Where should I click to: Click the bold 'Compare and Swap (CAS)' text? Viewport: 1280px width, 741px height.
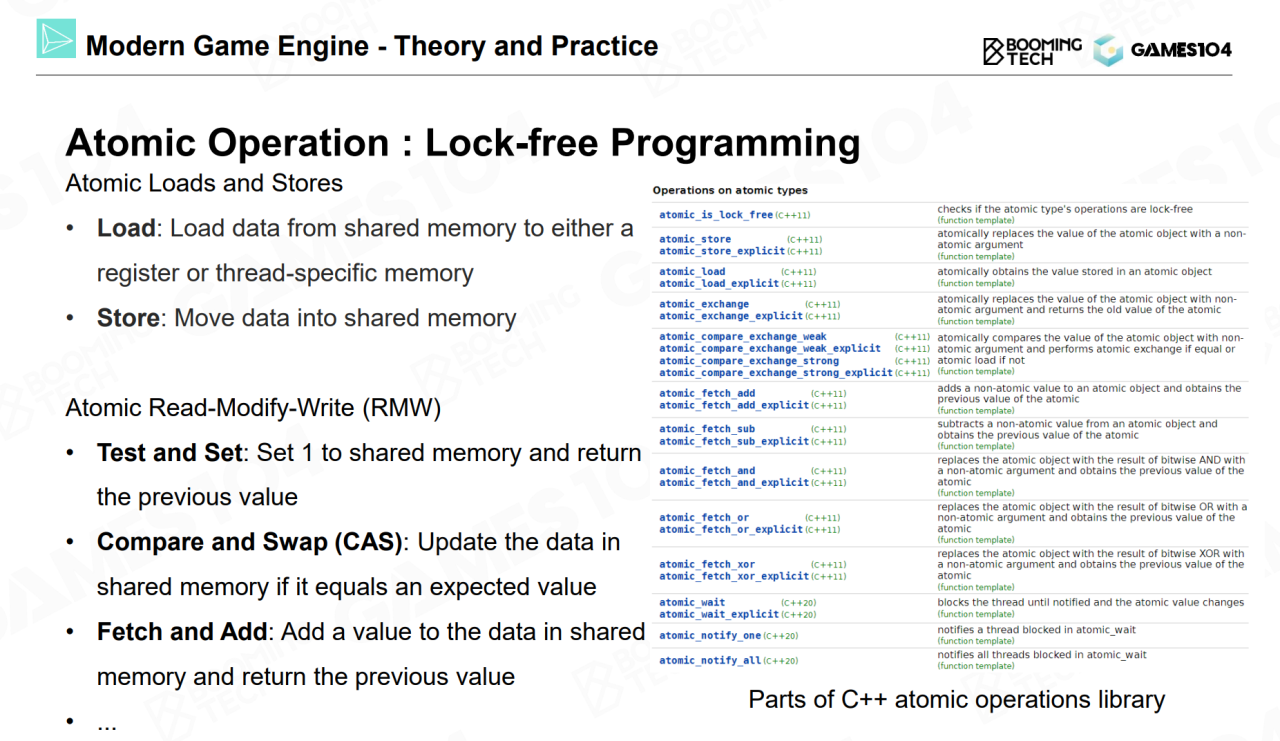click(249, 542)
